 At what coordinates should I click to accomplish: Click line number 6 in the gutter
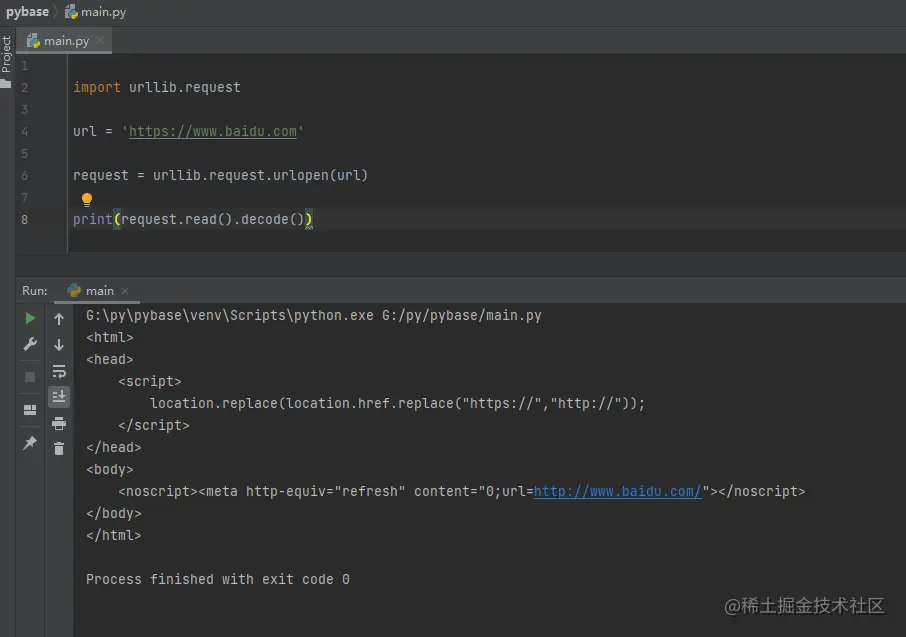tap(24, 176)
